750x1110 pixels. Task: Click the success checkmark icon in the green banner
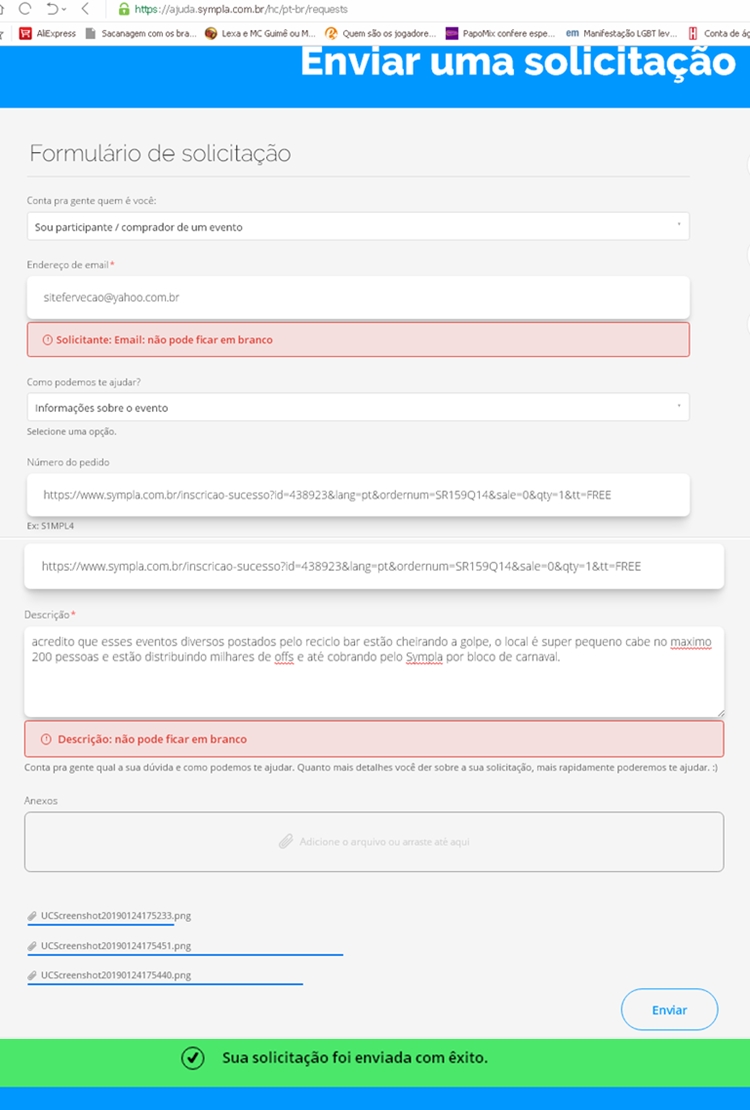pos(193,1058)
